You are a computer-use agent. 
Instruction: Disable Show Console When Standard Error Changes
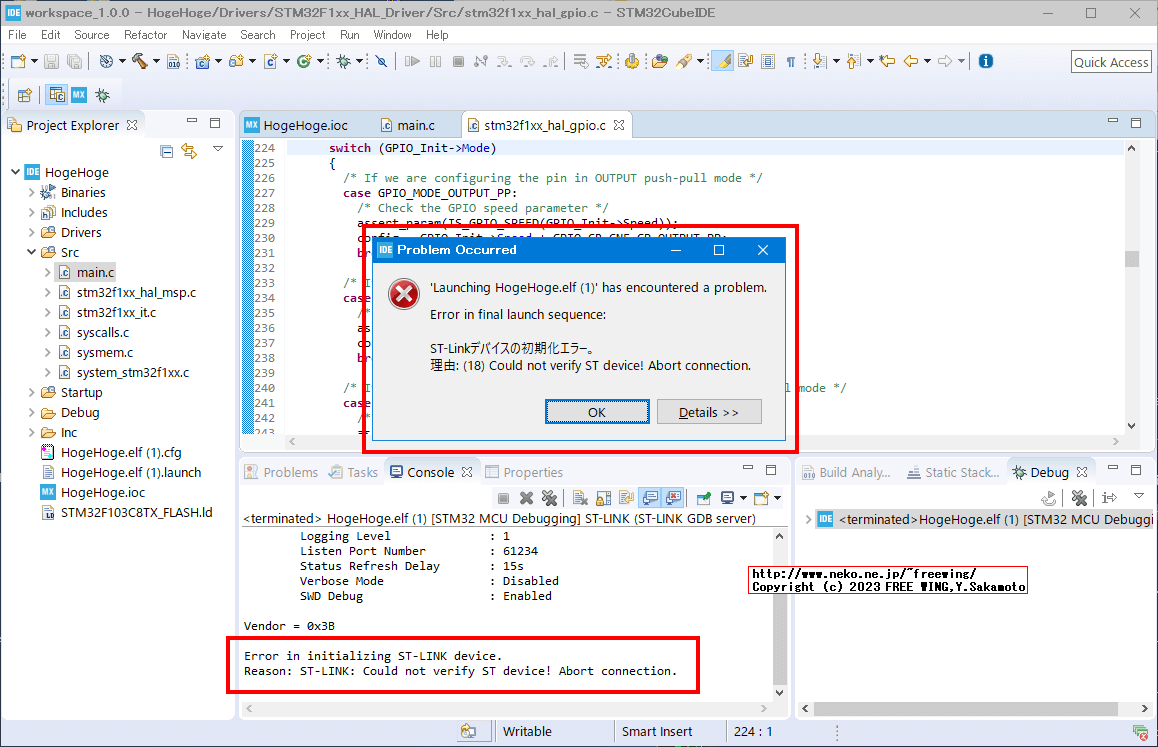(x=670, y=497)
